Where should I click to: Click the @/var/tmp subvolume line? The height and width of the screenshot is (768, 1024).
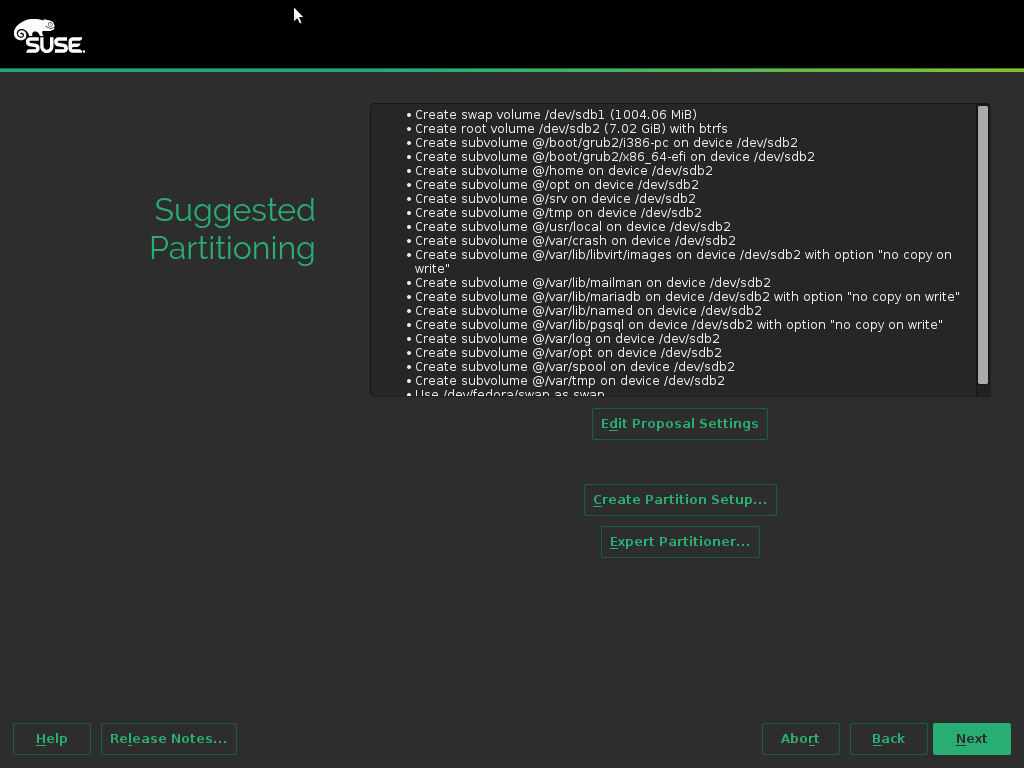click(x=569, y=381)
